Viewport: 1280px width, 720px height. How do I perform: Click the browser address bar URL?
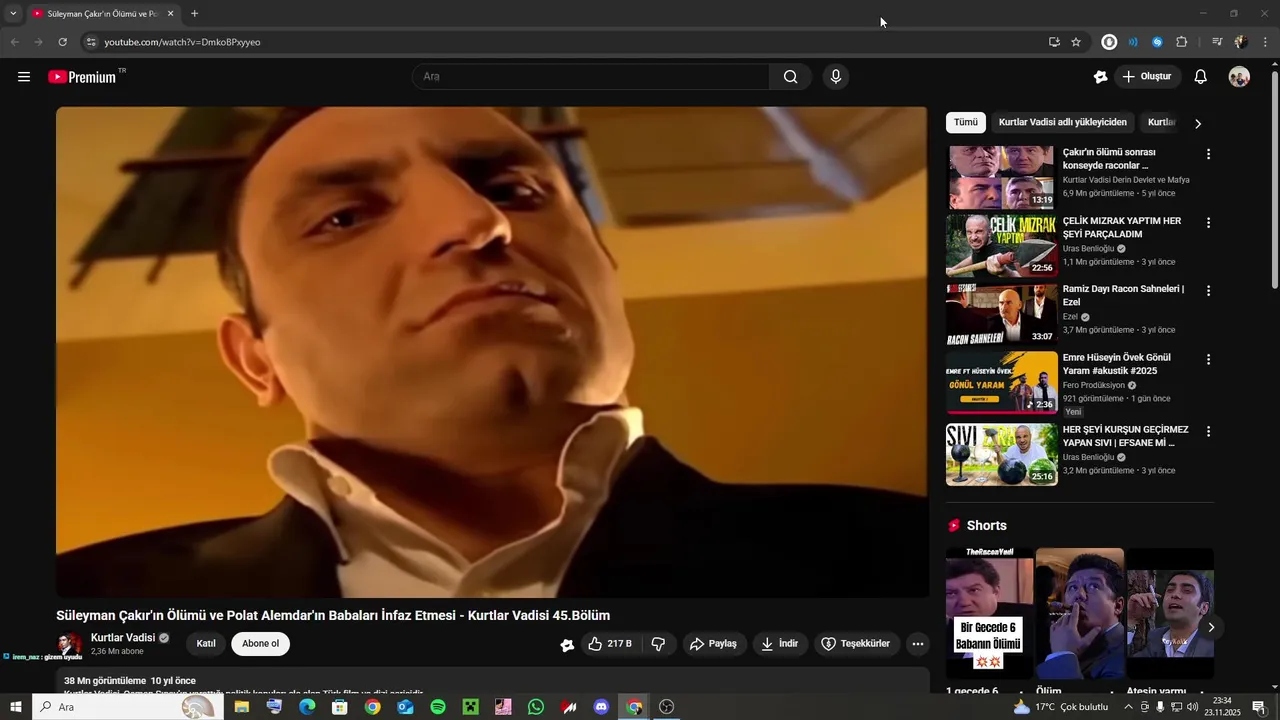(x=182, y=42)
